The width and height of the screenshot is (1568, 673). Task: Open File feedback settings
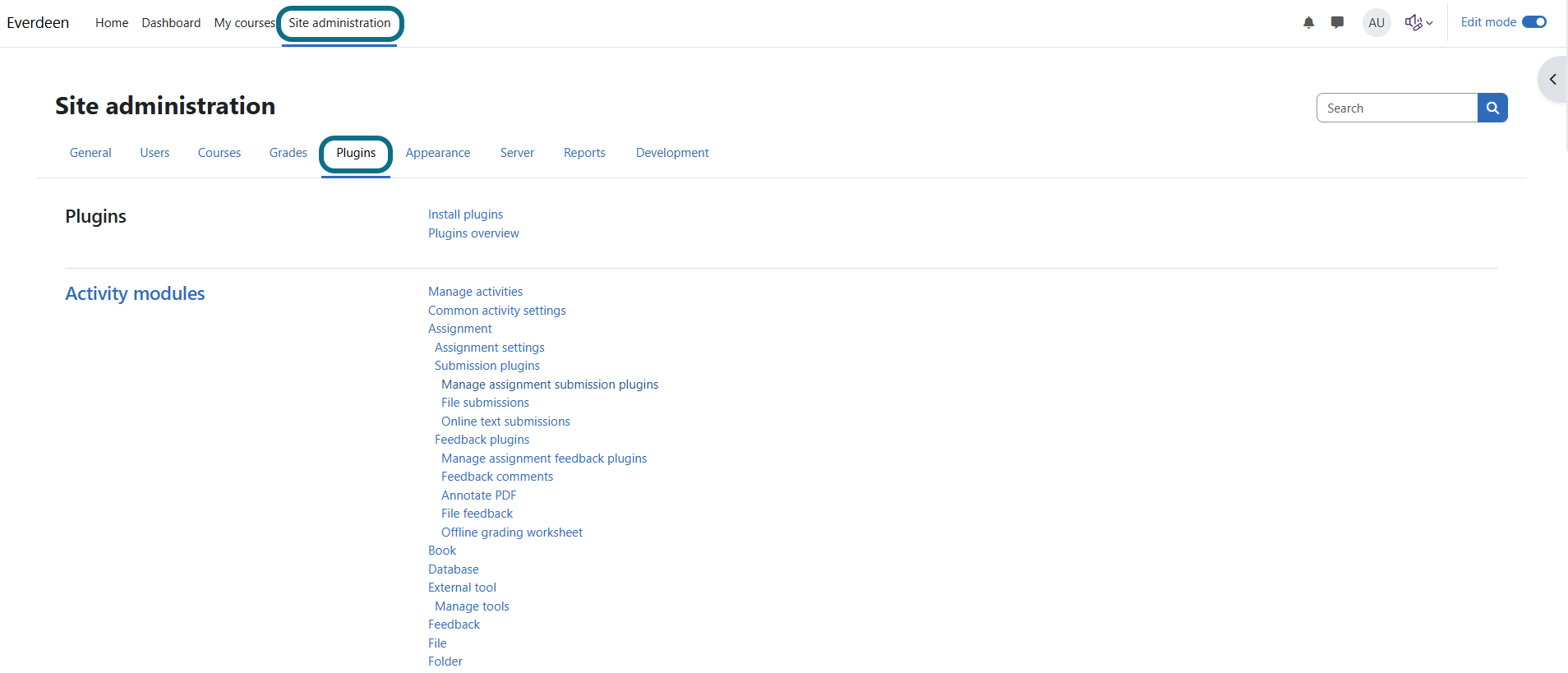477,514
